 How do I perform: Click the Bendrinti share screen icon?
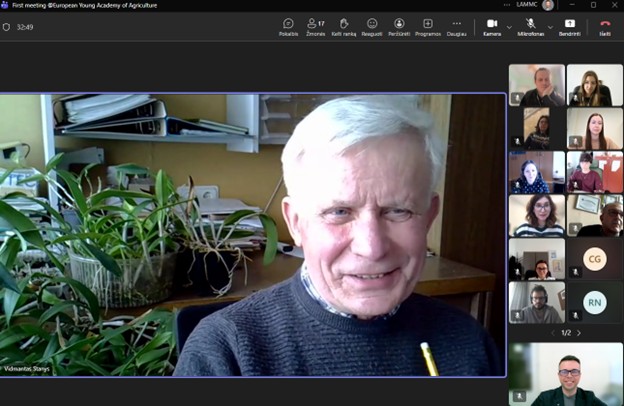coord(570,26)
